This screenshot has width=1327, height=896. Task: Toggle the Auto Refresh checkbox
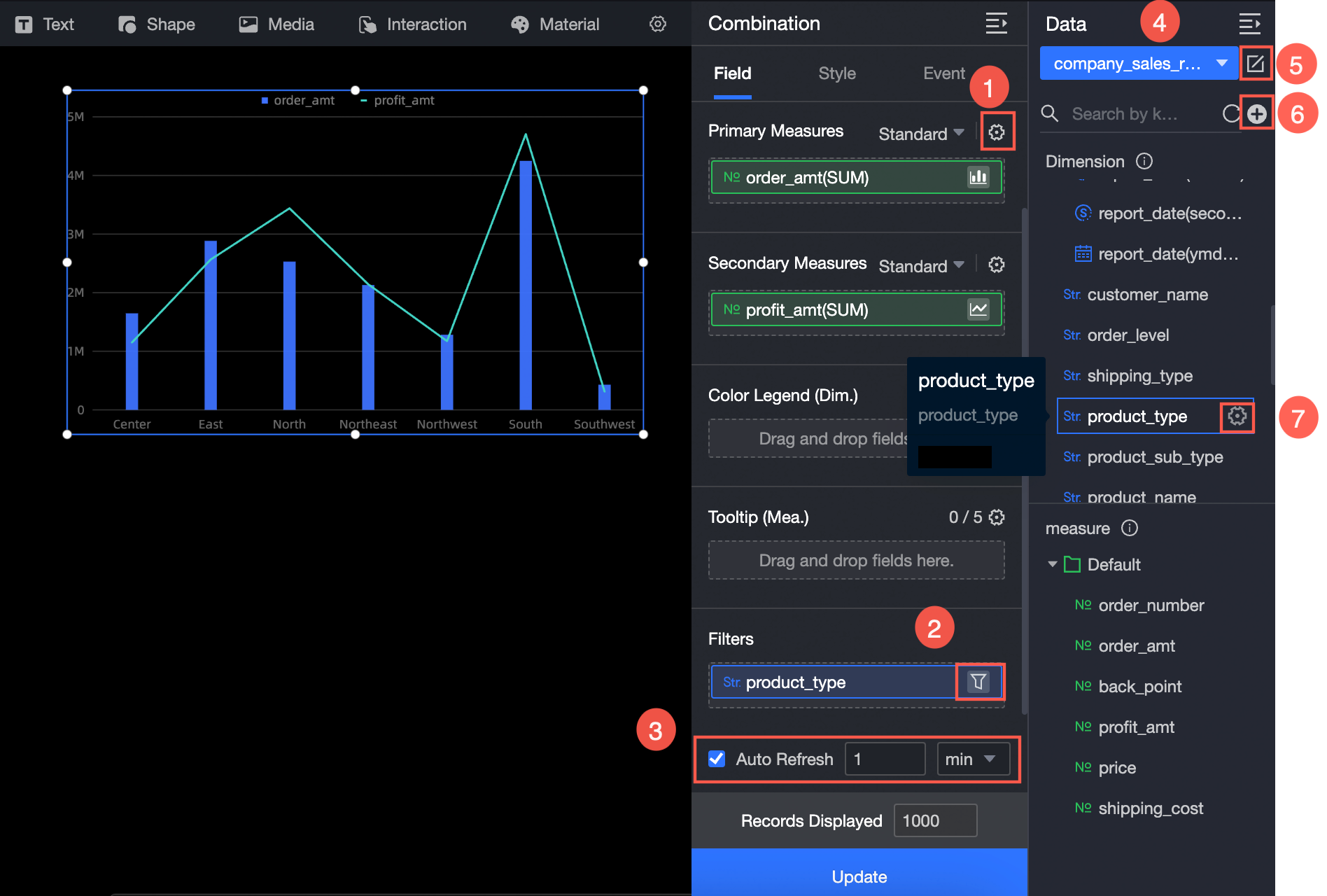pyautogui.click(x=717, y=759)
